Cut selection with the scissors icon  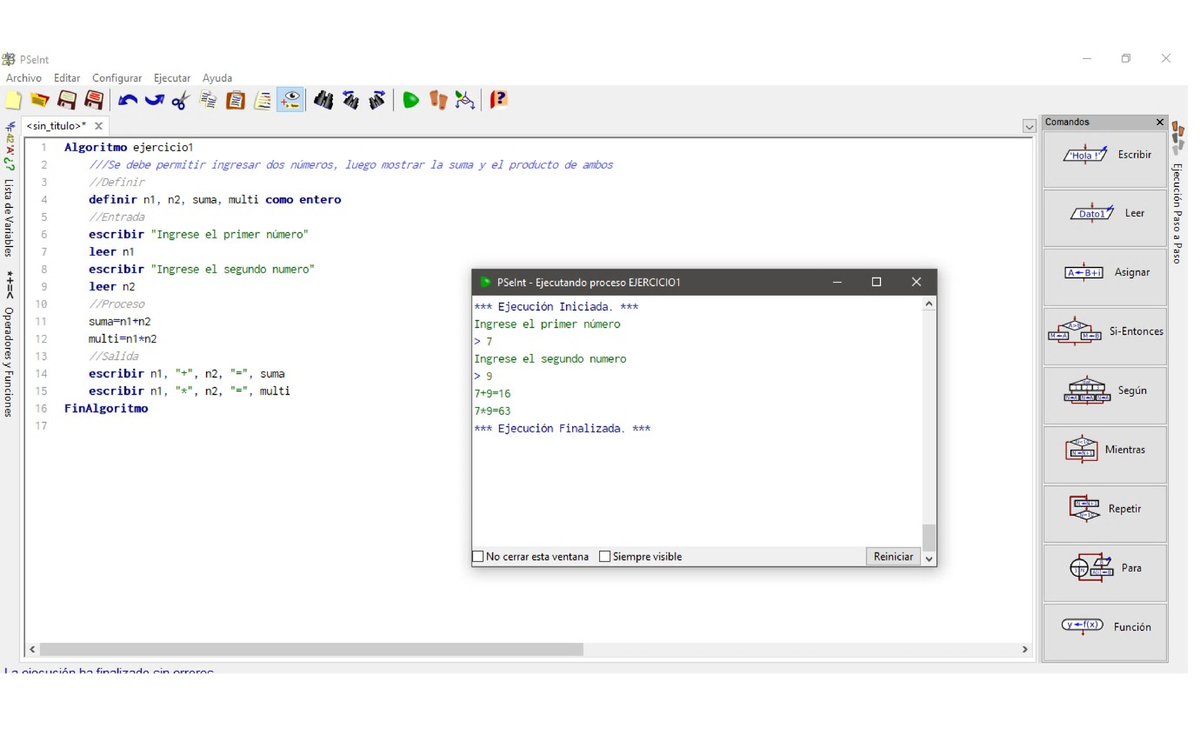(181, 100)
